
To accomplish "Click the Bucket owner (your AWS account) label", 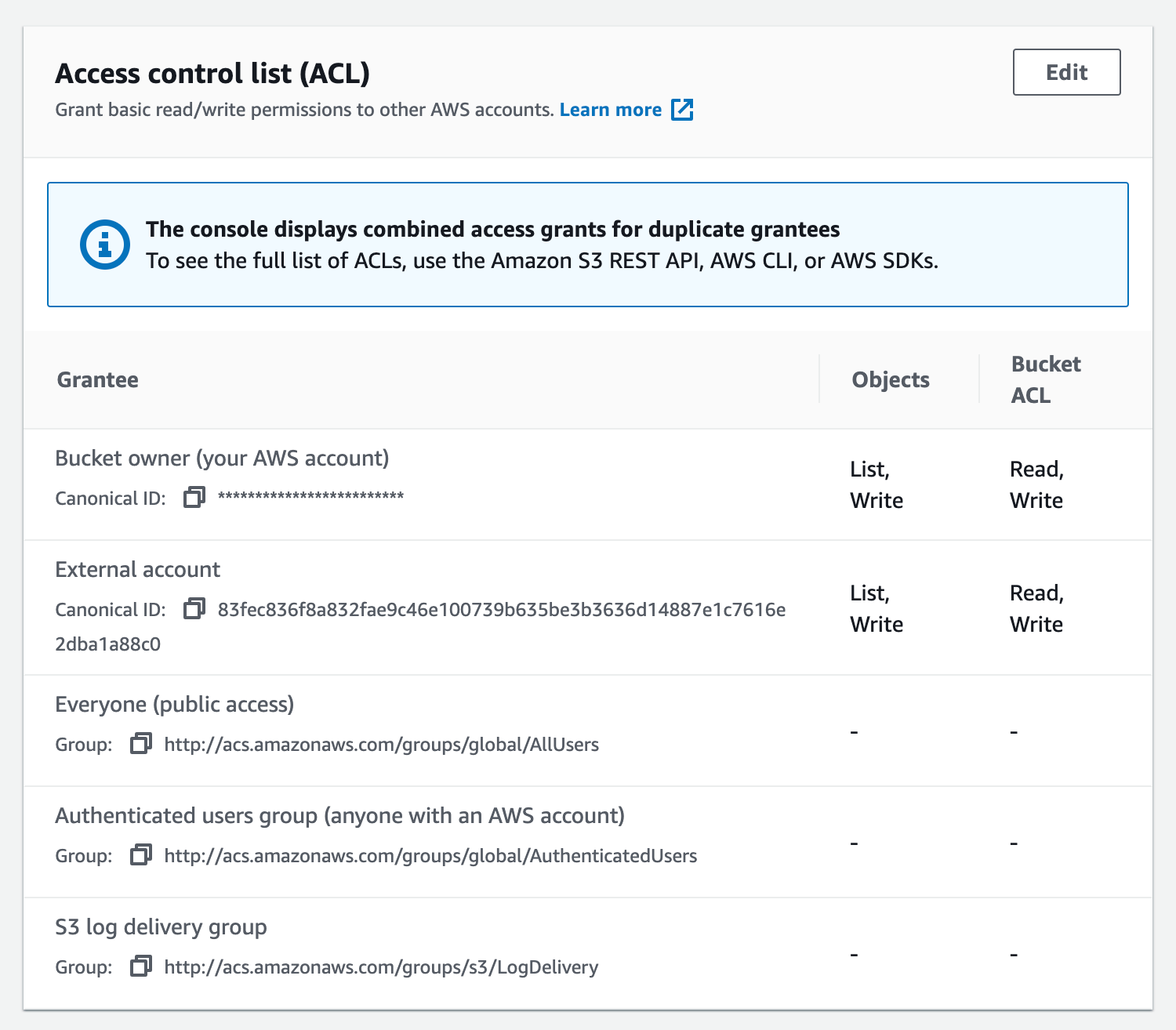I will (x=222, y=458).
